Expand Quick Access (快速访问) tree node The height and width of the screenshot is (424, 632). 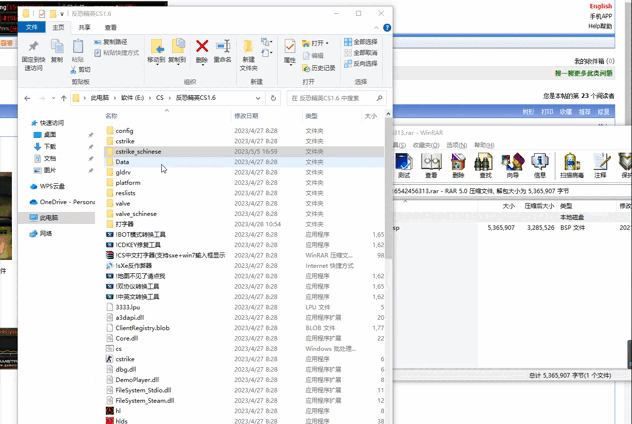point(27,123)
